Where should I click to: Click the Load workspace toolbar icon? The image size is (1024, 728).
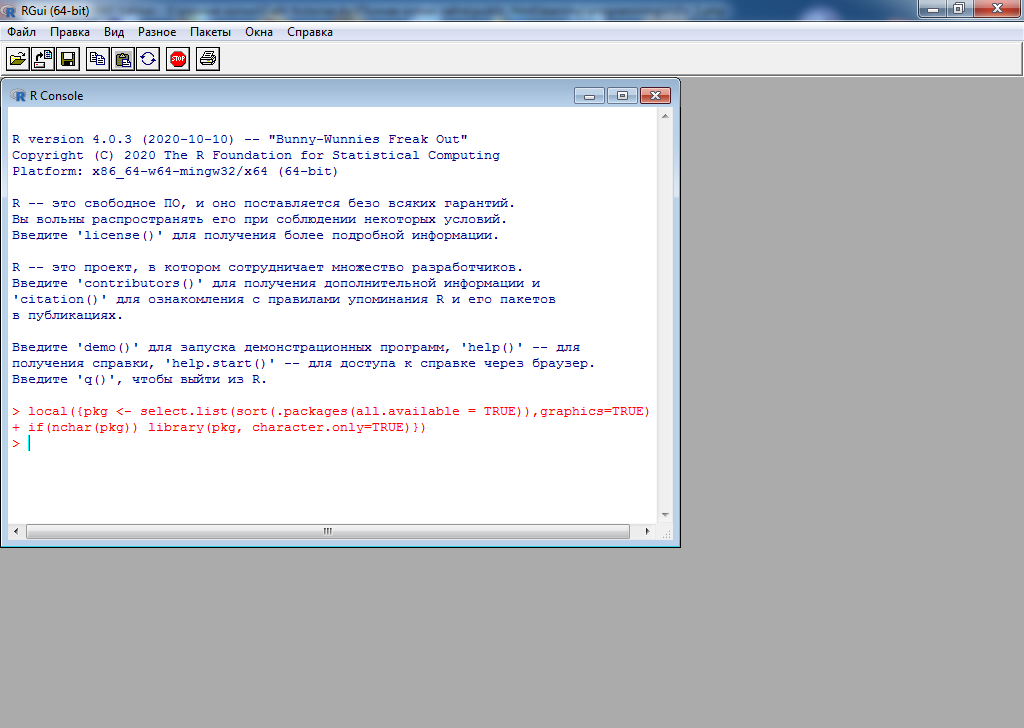43,59
